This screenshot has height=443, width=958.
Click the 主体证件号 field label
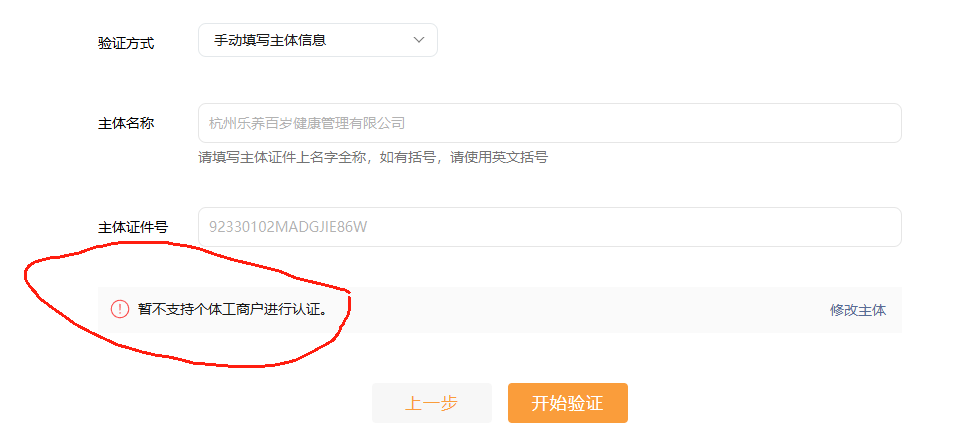point(133,227)
